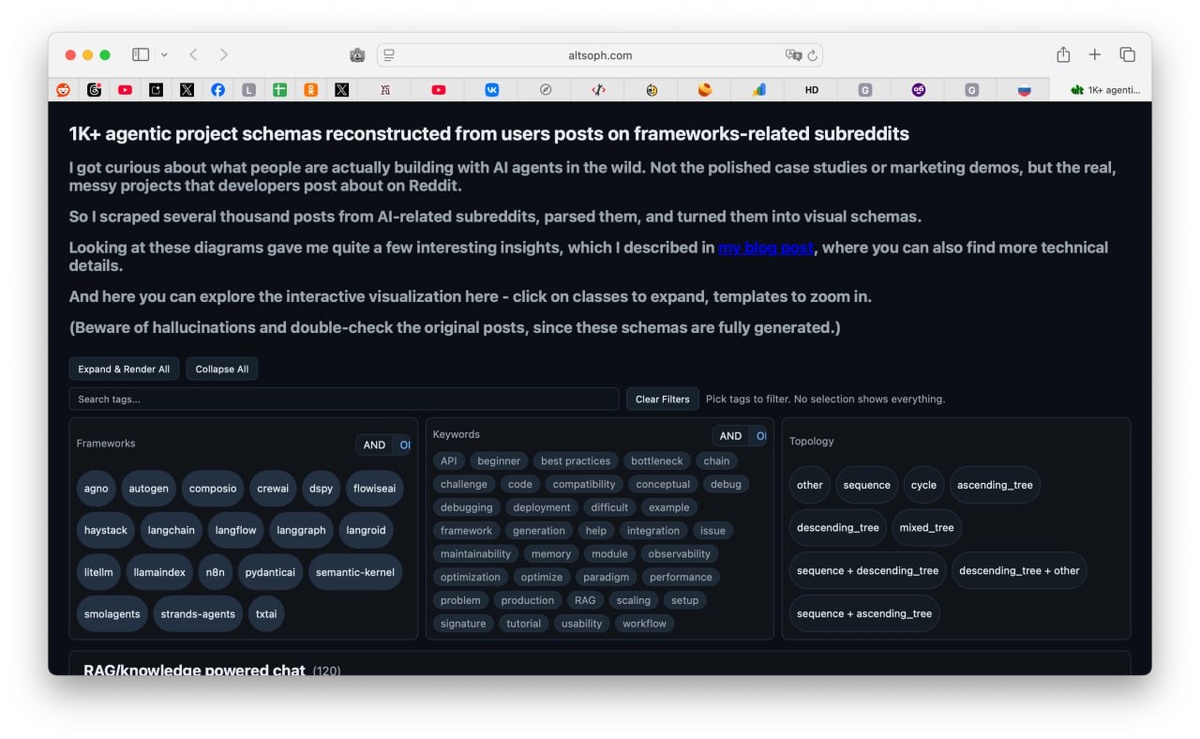
Task: Click Expand & Render All button
Action: [x=124, y=369]
